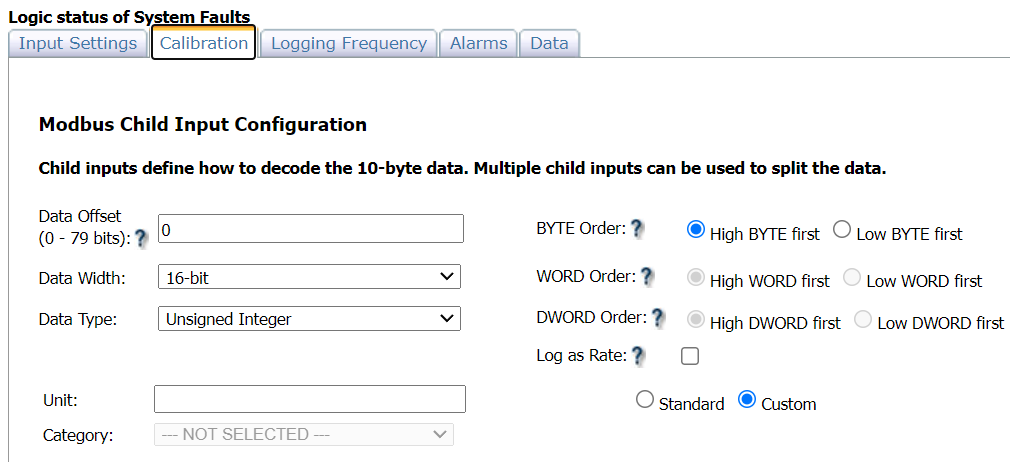The width and height of the screenshot is (1010, 462).
Task: Open the Data Type dropdown
Action: [x=309, y=319]
